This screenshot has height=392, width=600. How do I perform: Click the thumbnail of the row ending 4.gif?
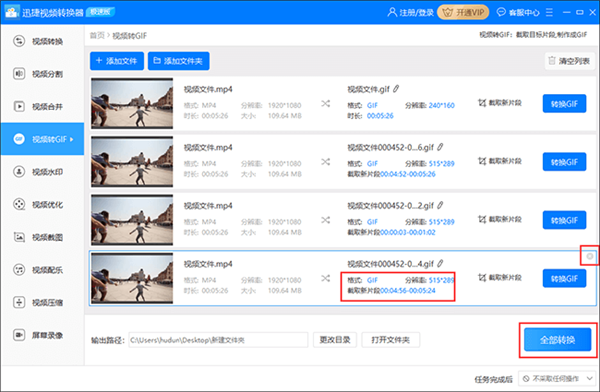(132, 278)
